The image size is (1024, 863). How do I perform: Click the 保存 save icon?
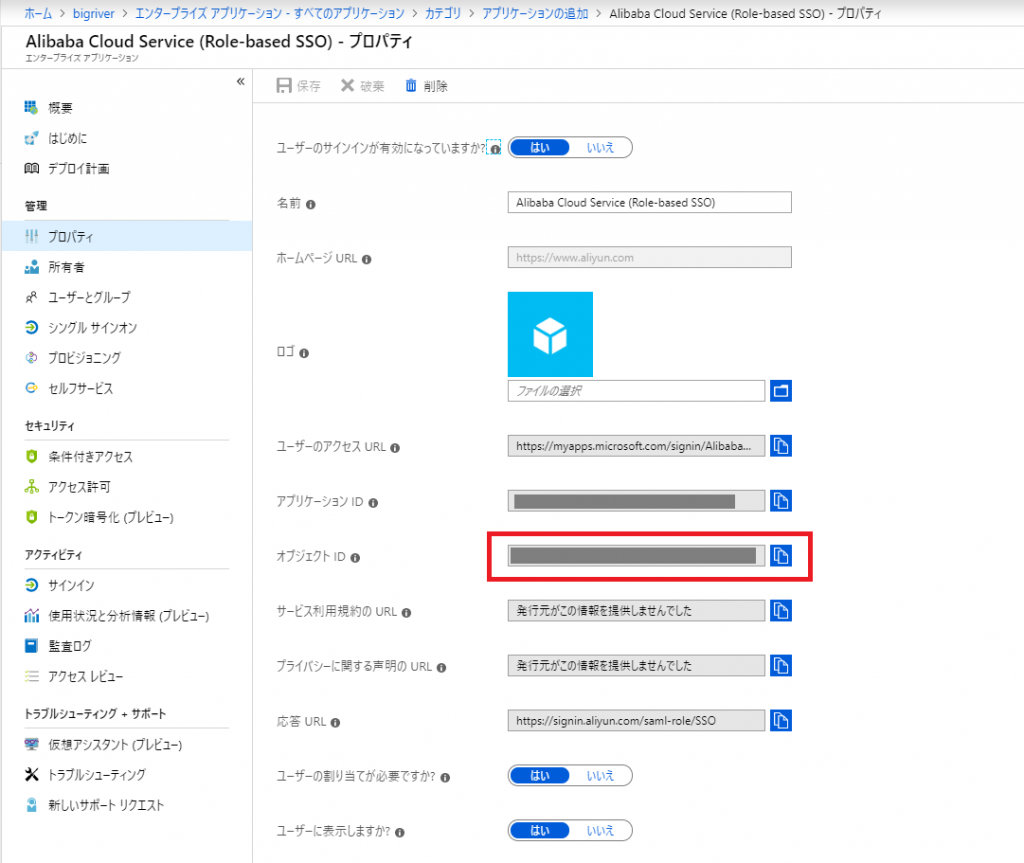284,86
